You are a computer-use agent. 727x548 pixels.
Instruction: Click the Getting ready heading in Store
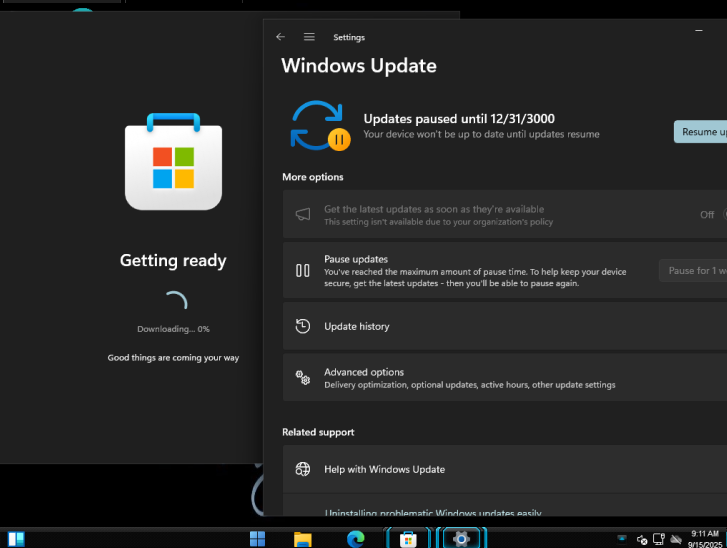173,260
